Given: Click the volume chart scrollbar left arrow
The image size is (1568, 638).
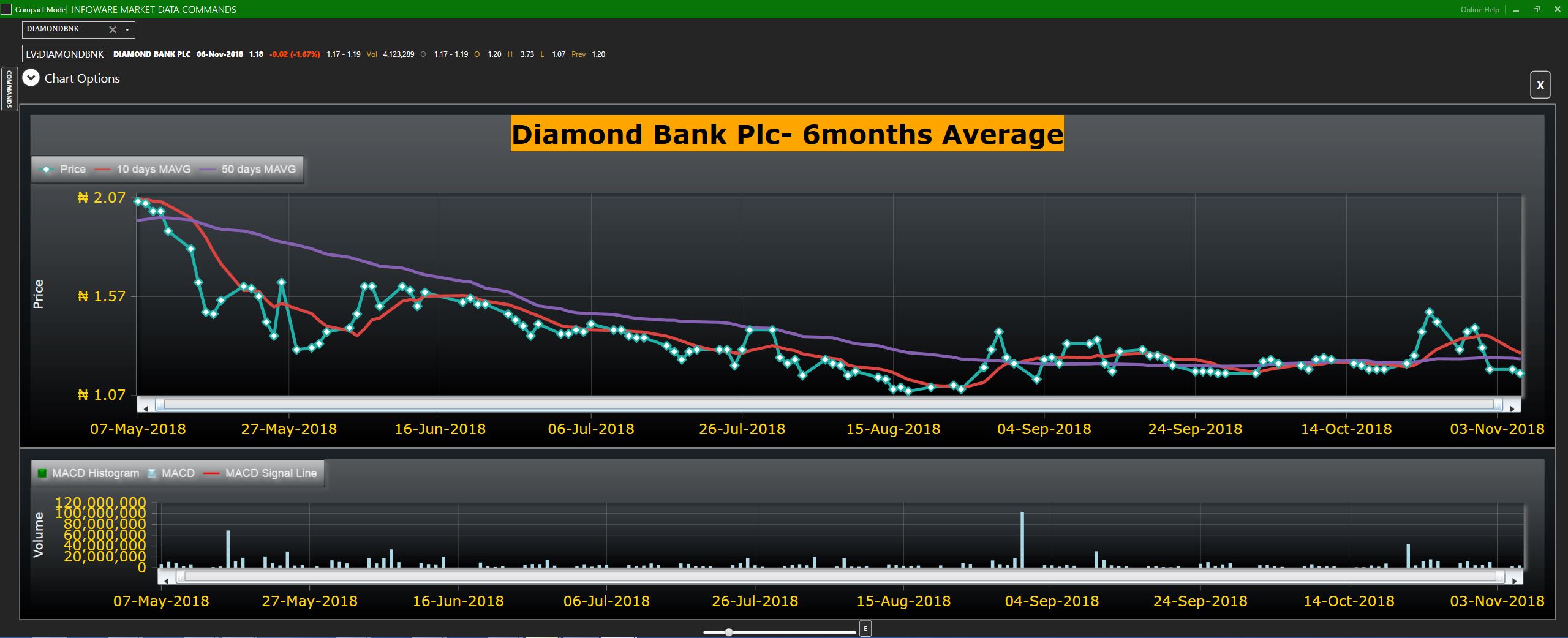Looking at the screenshot, I should (x=167, y=580).
